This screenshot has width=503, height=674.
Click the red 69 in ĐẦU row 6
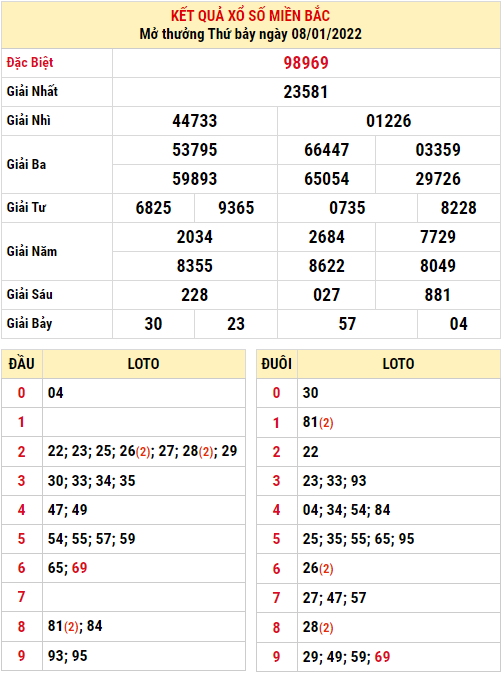click(80, 568)
